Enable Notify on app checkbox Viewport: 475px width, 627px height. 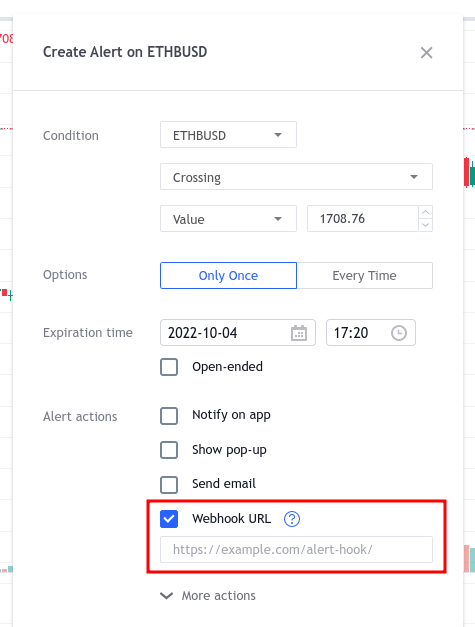click(169, 415)
